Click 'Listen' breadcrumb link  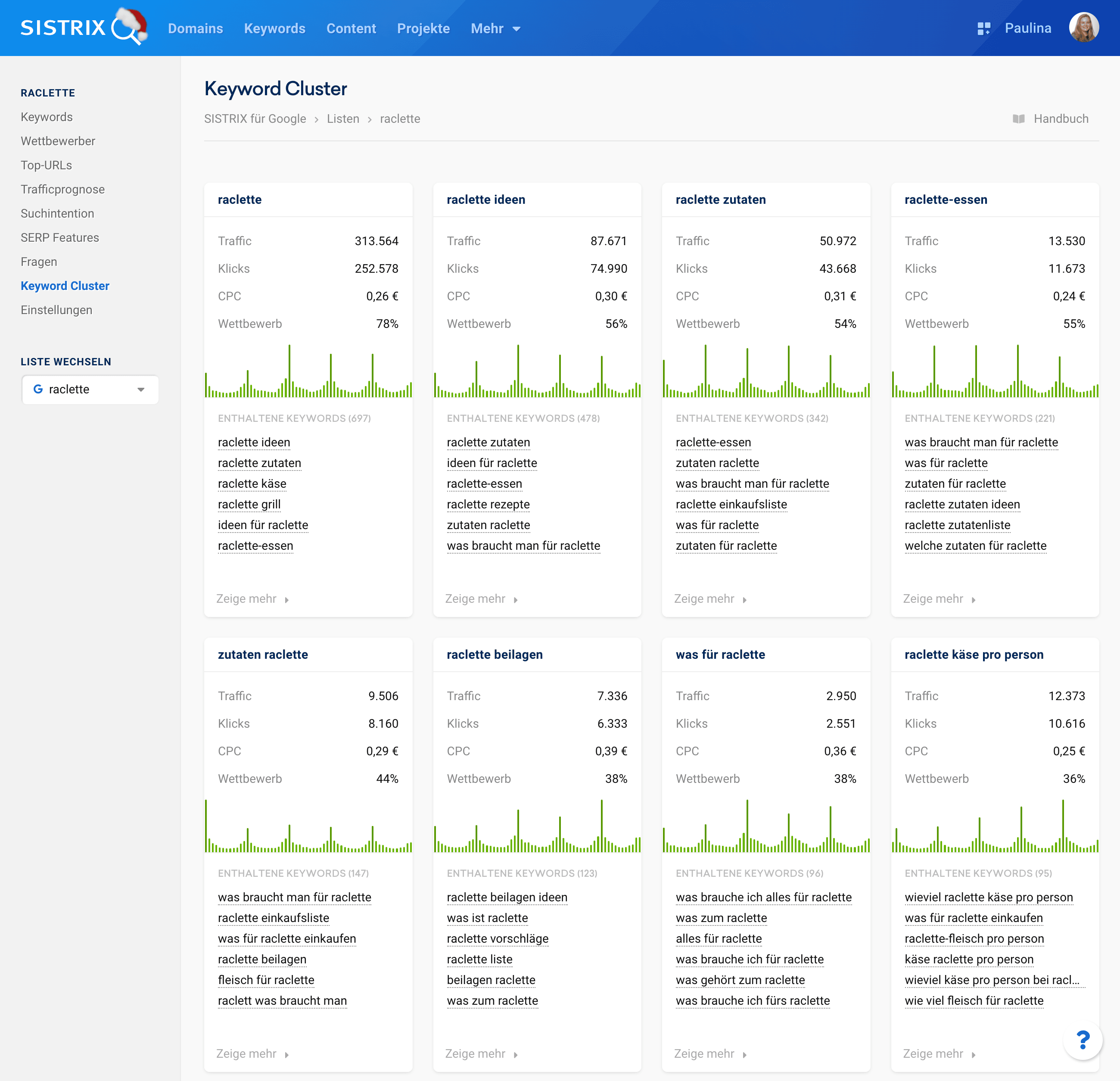pos(343,119)
